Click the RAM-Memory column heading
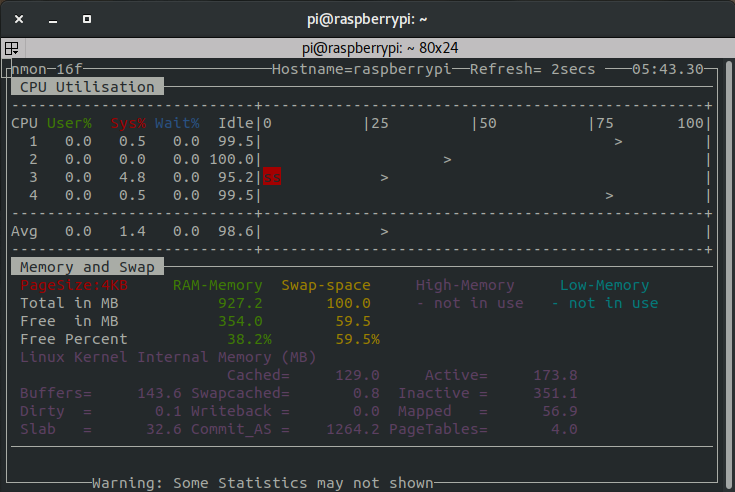The height and width of the screenshot is (492, 735). click(218, 285)
